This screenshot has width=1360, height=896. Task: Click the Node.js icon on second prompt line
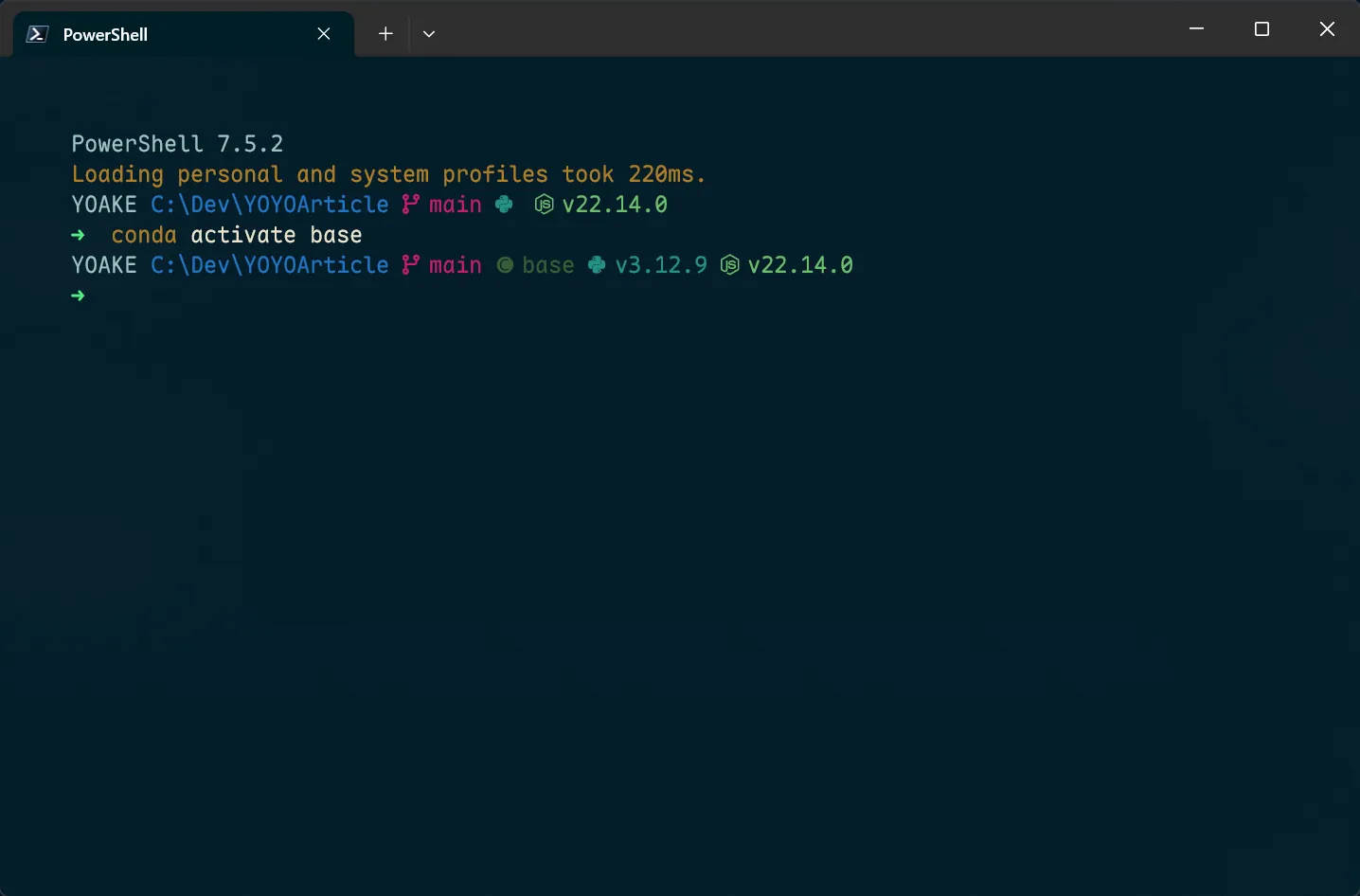(x=729, y=265)
